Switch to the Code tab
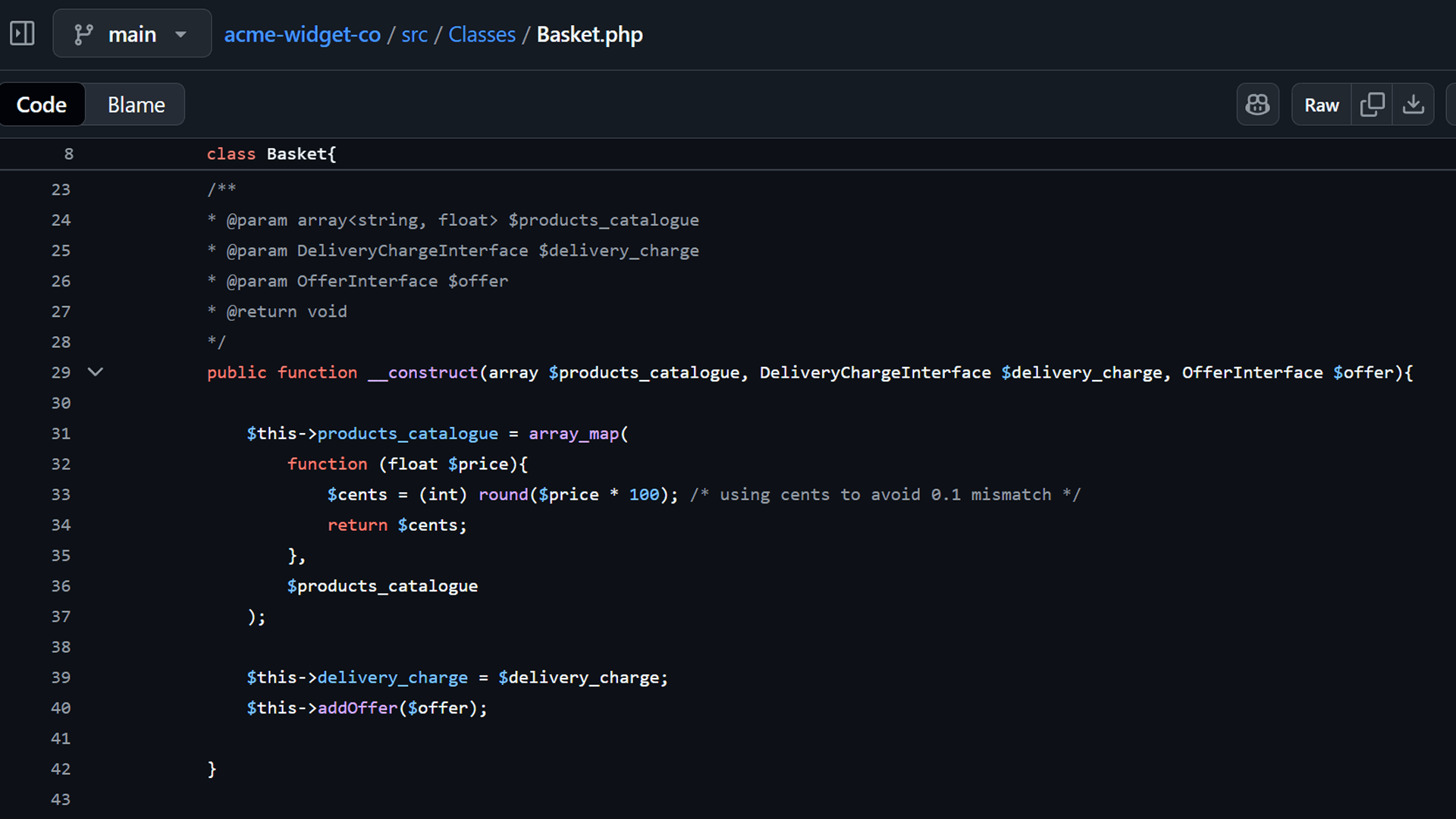1456x819 pixels. click(42, 104)
